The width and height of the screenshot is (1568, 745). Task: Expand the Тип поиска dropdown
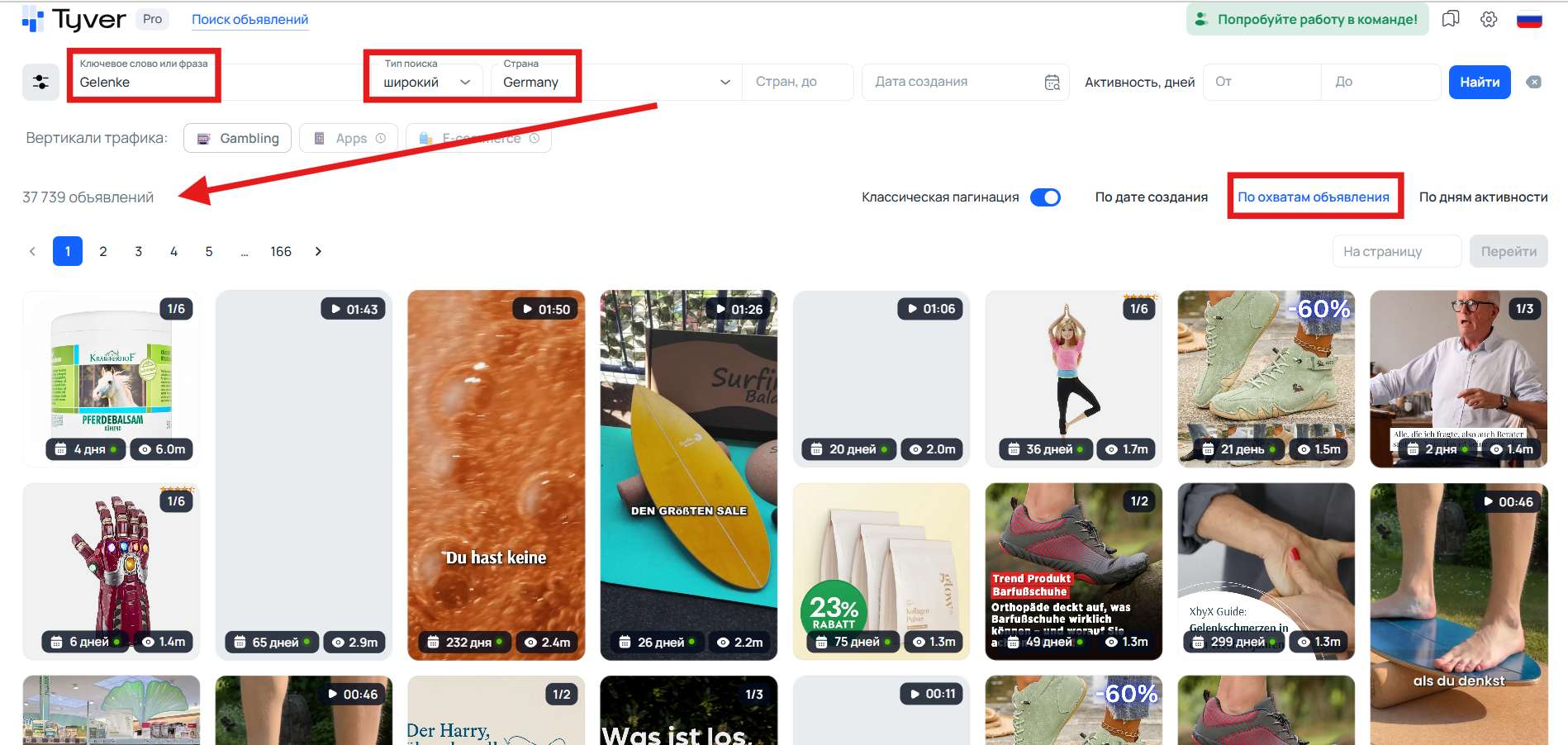point(465,82)
